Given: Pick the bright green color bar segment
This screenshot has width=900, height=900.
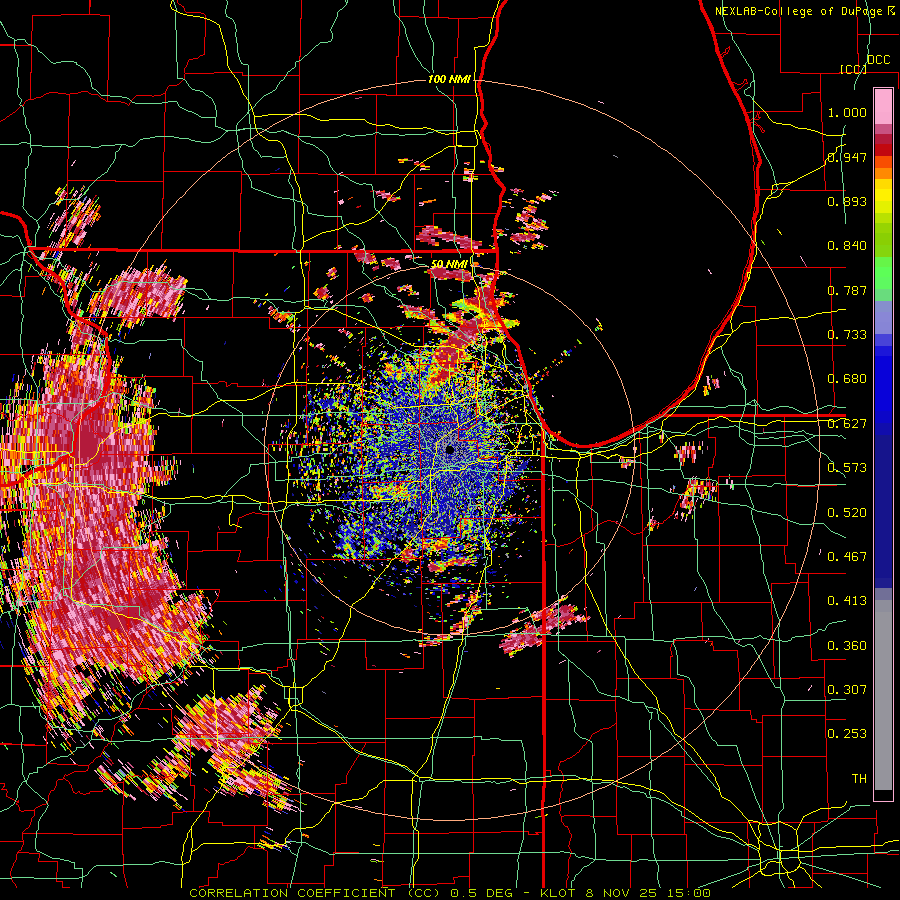Looking at the screenshot, I should [883, 273].
